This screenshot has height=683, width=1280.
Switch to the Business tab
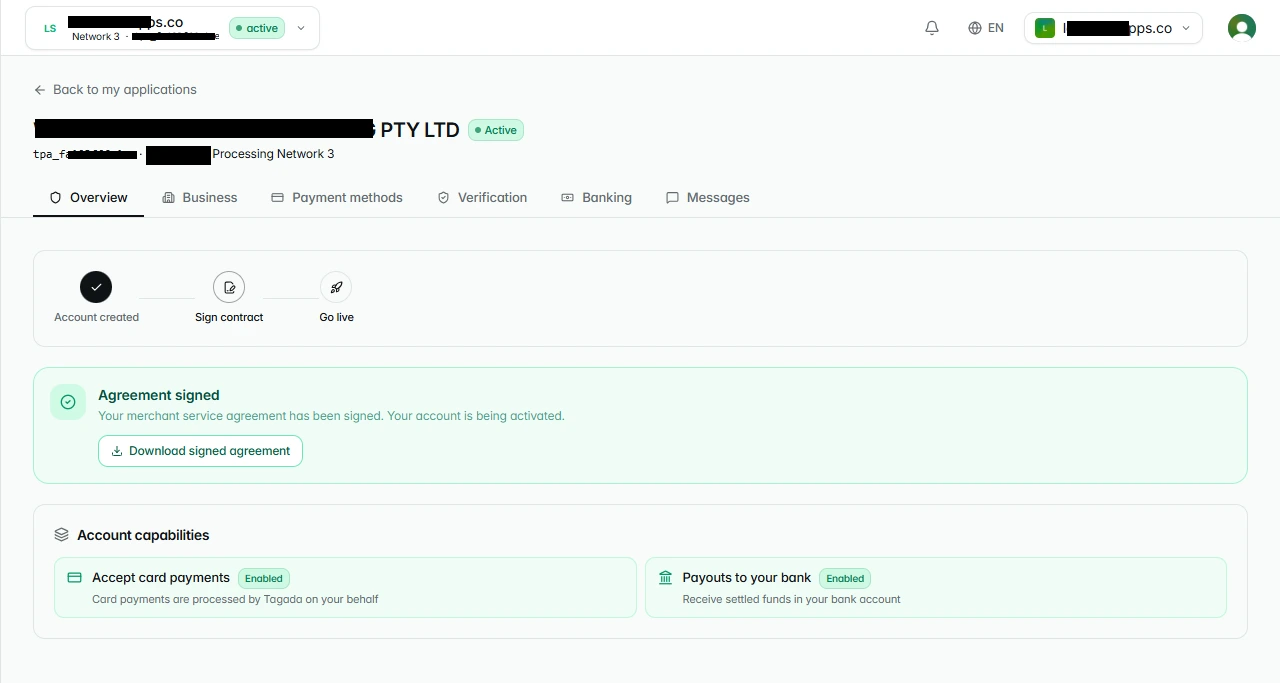pyautogui.click(x=200, y=198)
